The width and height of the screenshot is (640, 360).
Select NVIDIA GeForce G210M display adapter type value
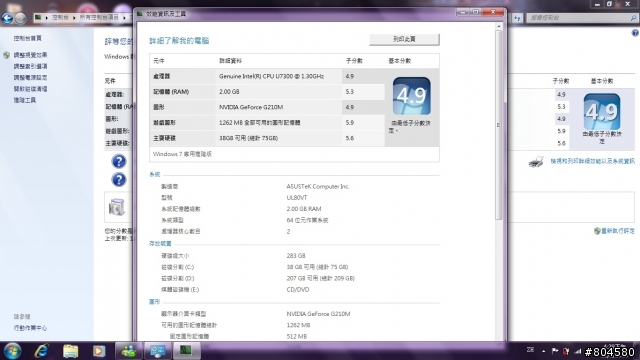tap(318, 314)
